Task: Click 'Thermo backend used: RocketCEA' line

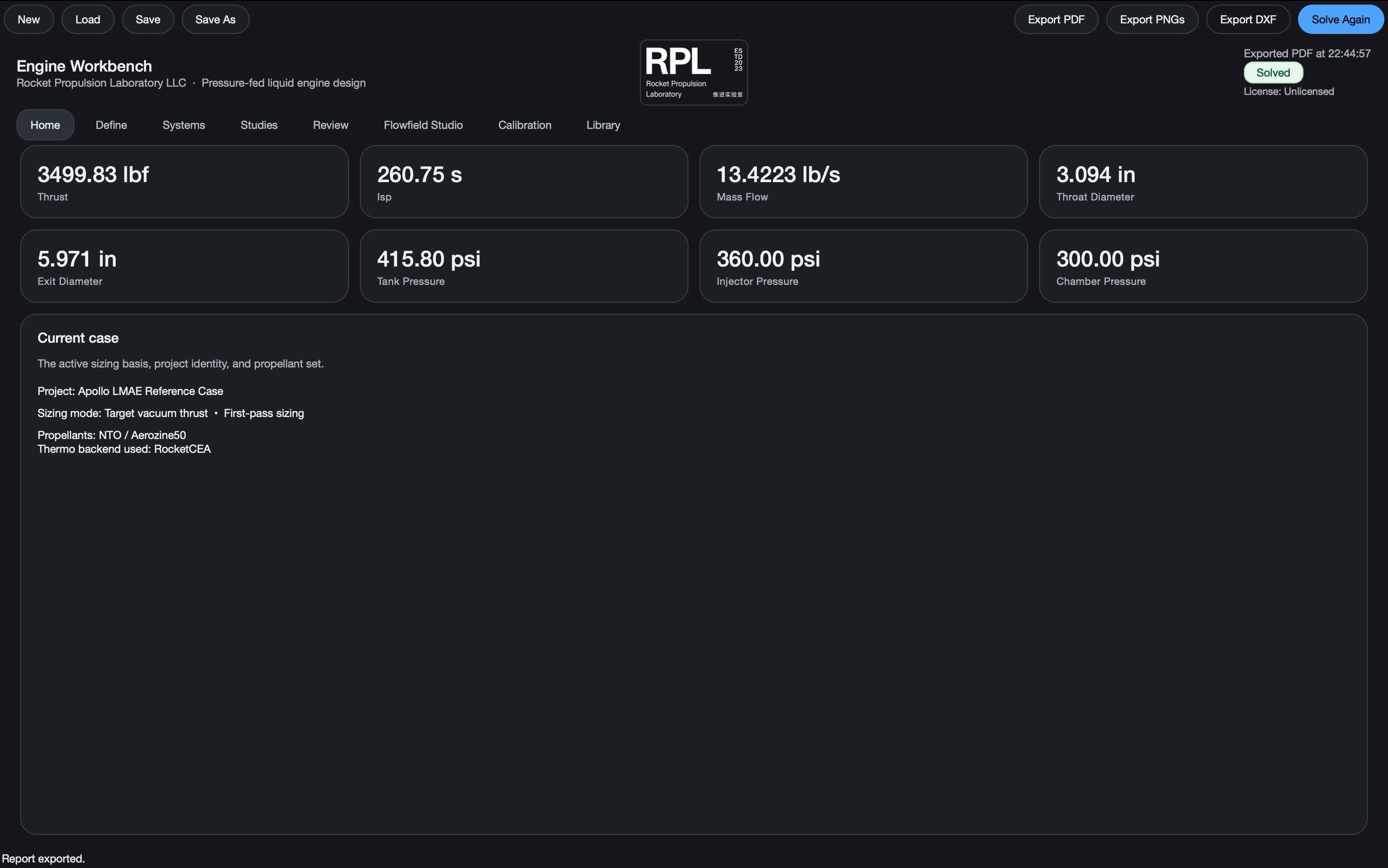Action: [124, 449]
